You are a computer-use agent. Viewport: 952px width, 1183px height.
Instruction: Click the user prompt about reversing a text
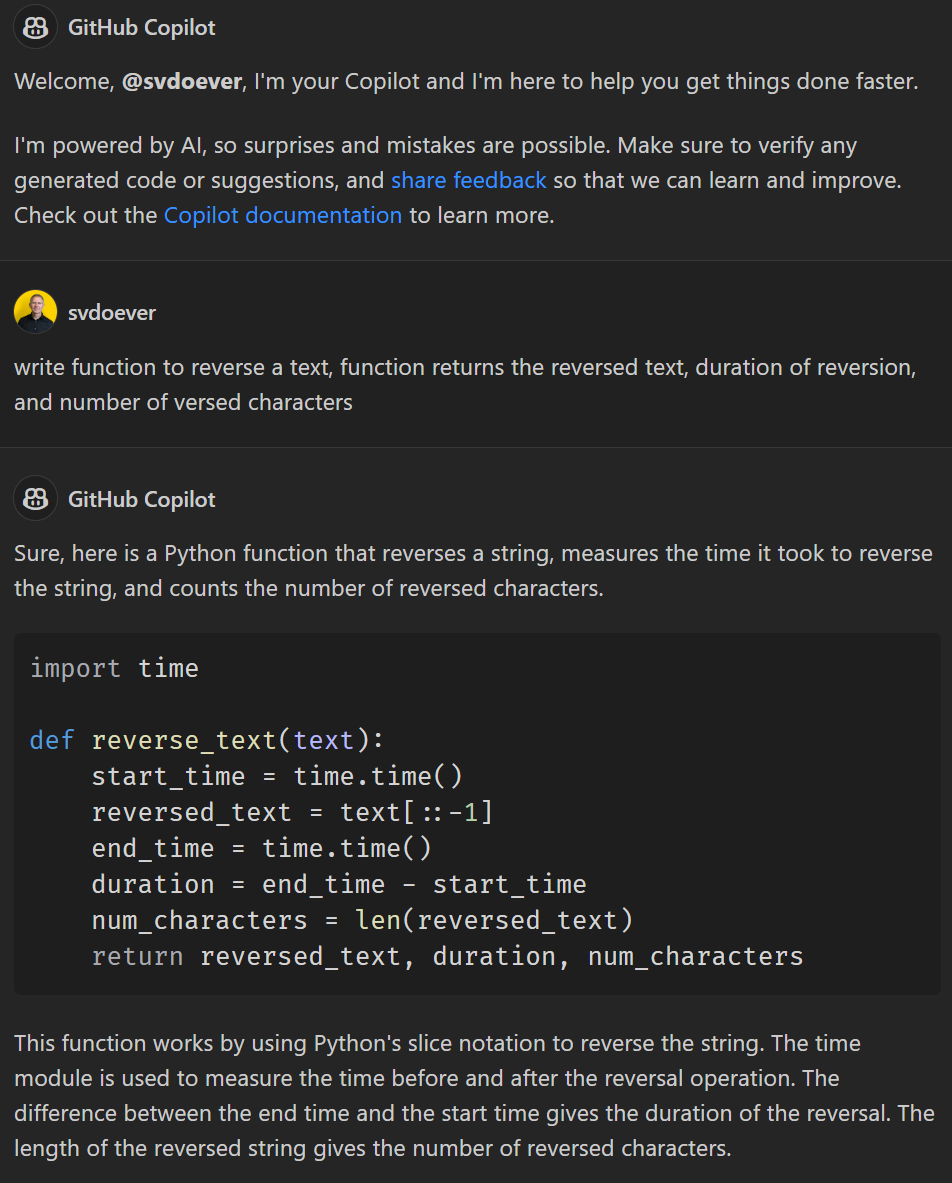pos(465,385)
